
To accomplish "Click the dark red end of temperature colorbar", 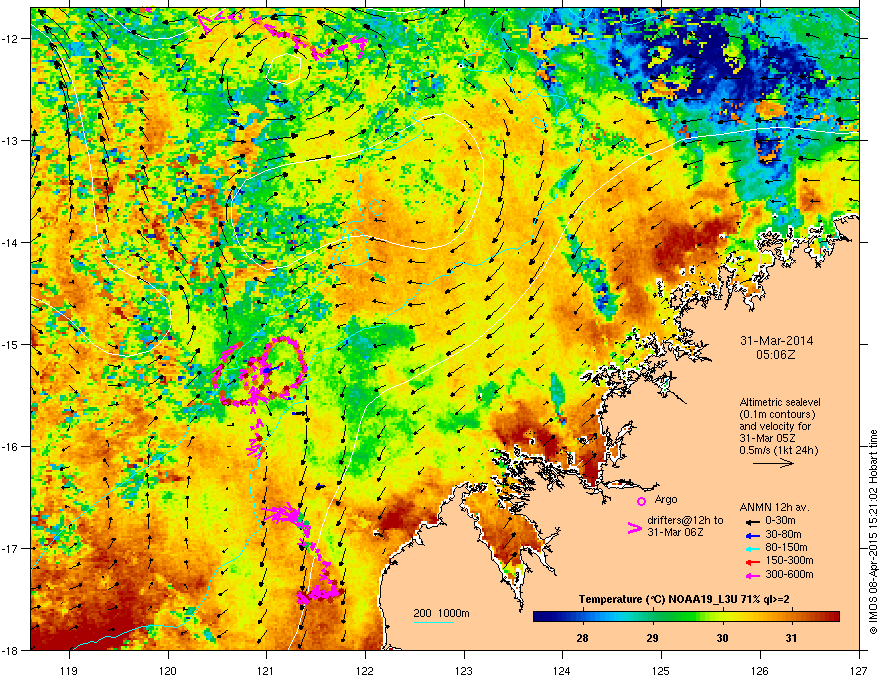I will 835,617.
